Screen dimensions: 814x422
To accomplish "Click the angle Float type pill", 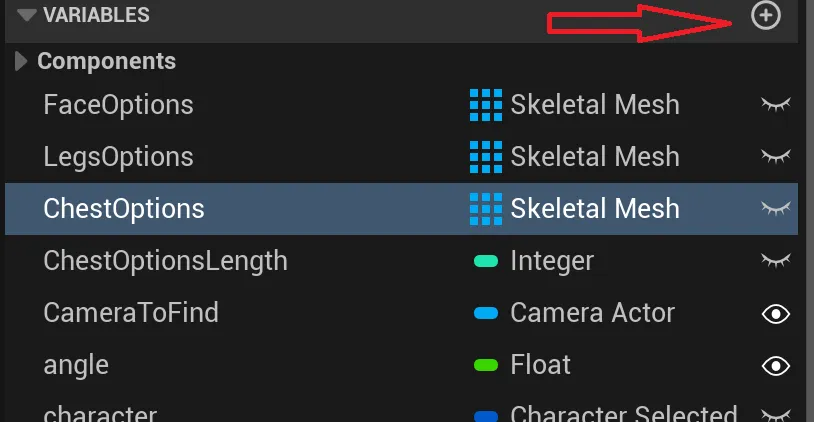I will pyautogui.click(x=486, y=365).
